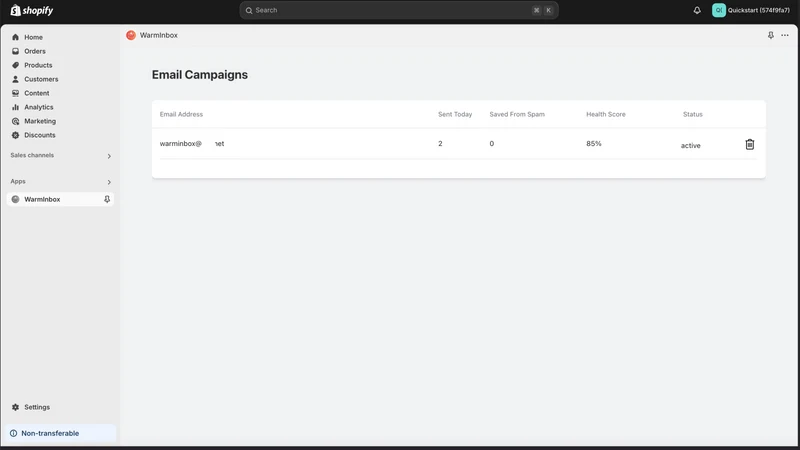The width and height of the screenshot is (800, 450).
Task: Click the Discounts badge icon
Action: (15, 135)
